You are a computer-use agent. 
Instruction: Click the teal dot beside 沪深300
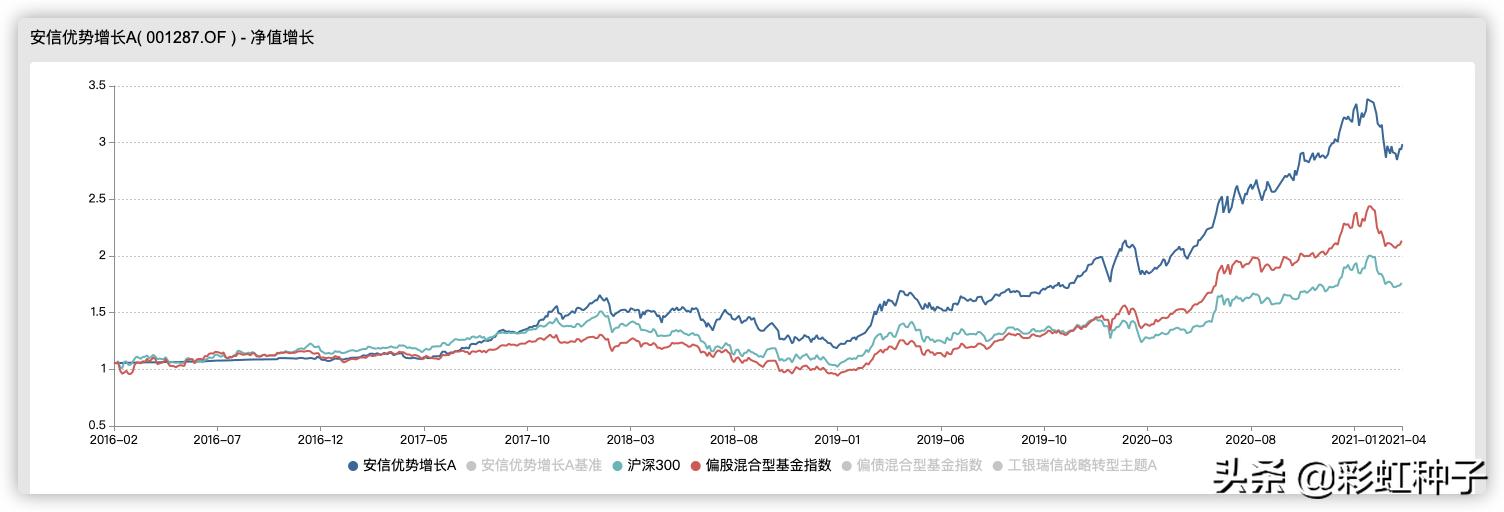[618, 466]
